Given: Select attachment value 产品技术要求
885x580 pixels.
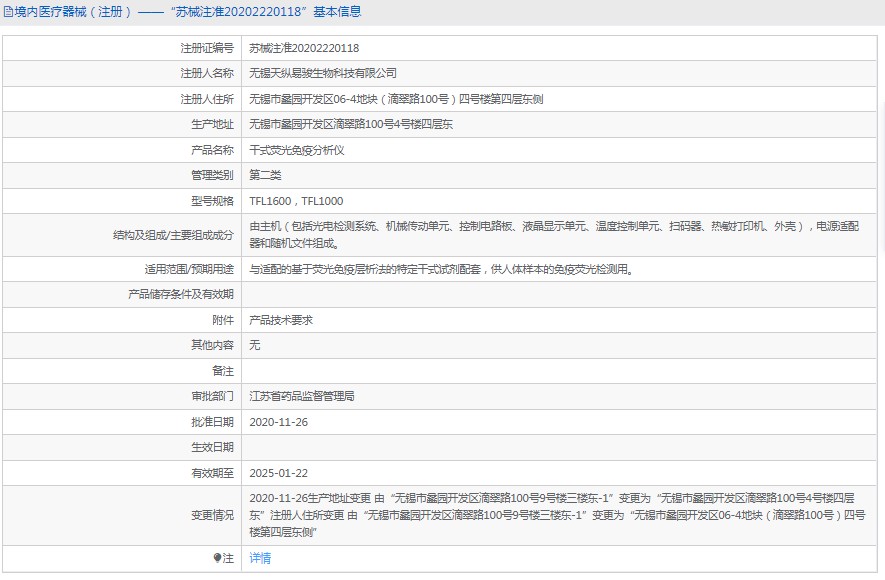Looking at the screenshot, I should pos(281,320).
